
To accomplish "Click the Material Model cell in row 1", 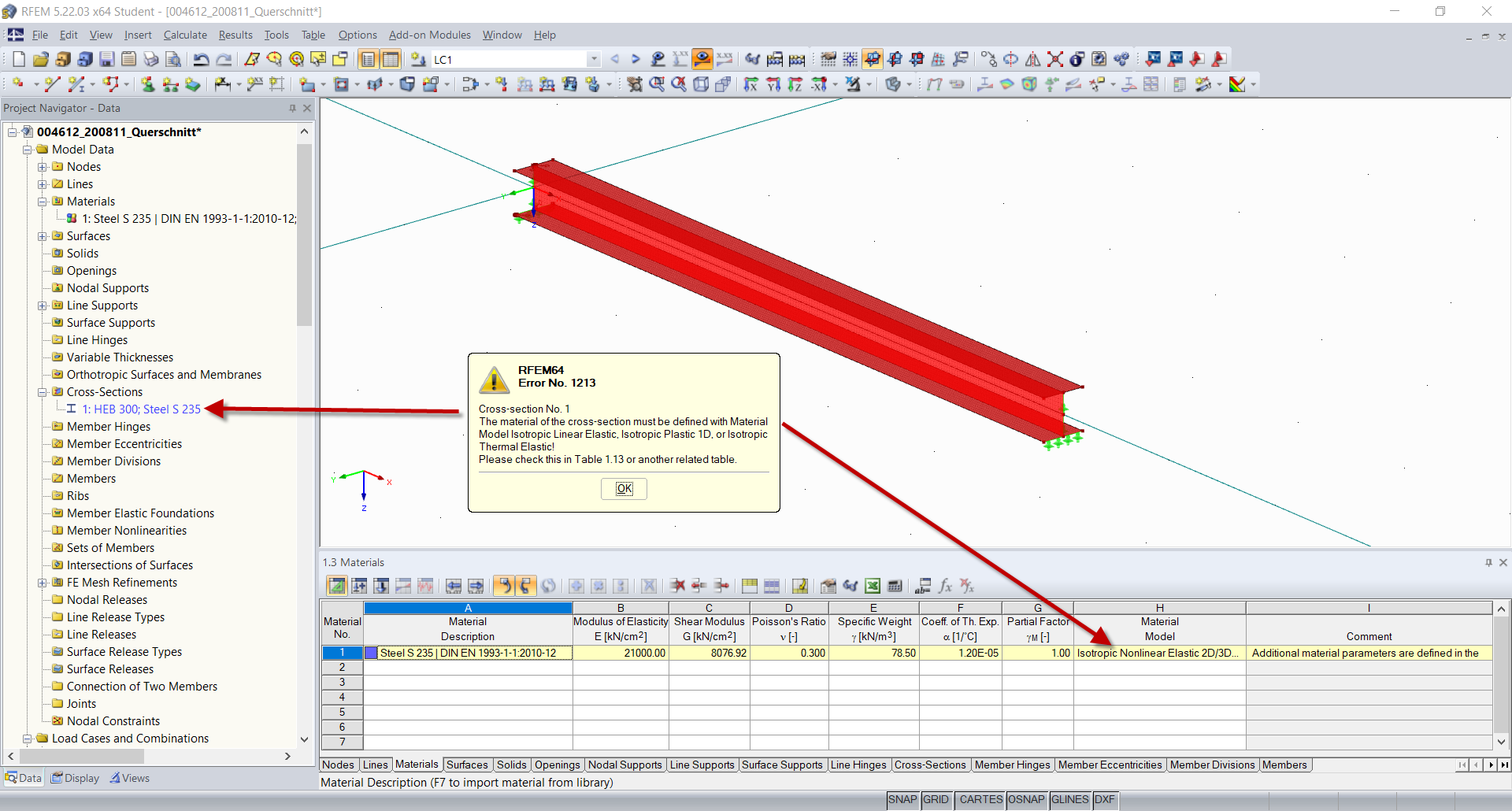I will coord(1159,653).
